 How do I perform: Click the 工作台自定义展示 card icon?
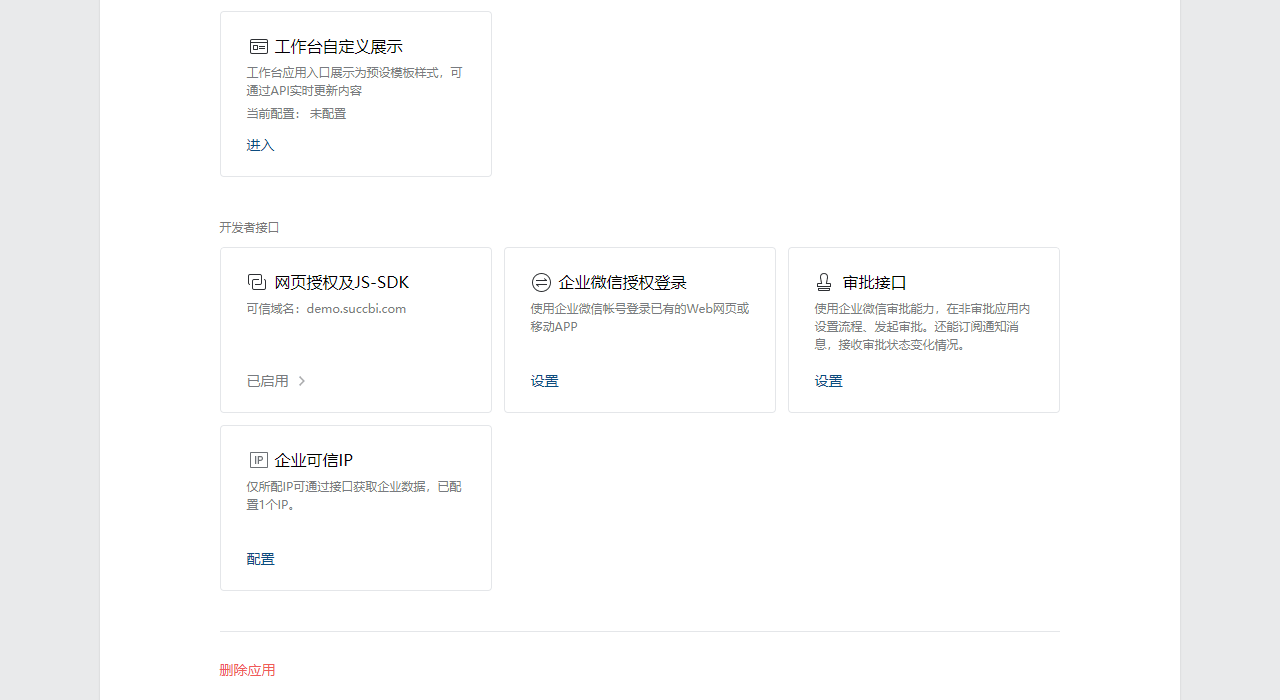click(x=258, y=46)
